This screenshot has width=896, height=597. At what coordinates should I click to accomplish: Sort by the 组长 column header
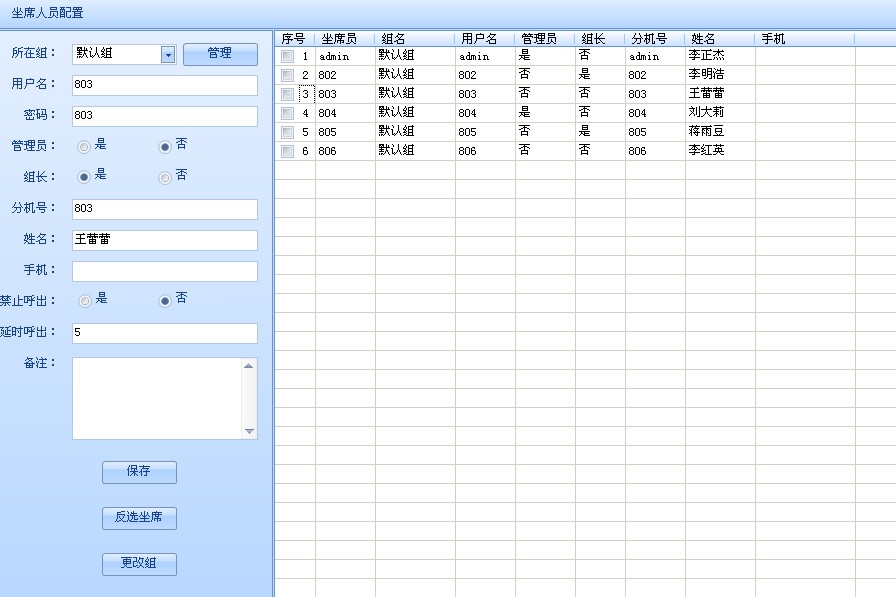coord(600,39)
